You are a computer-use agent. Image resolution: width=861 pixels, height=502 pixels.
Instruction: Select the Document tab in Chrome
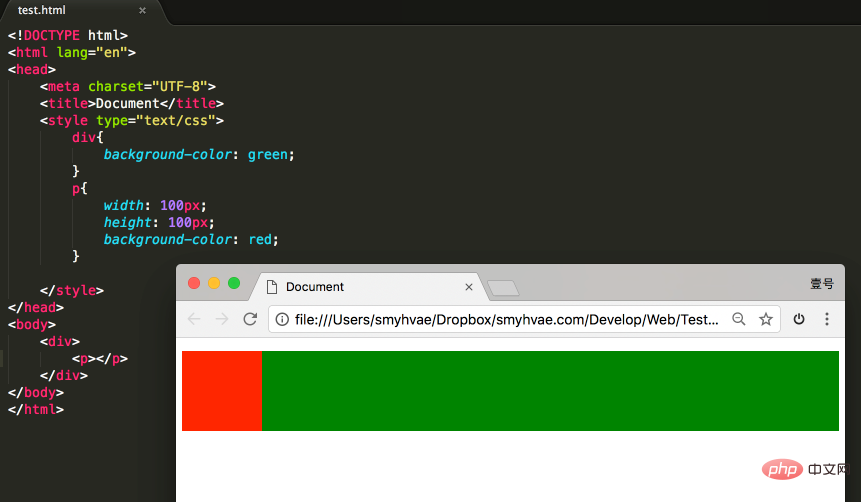pos(368,287)
